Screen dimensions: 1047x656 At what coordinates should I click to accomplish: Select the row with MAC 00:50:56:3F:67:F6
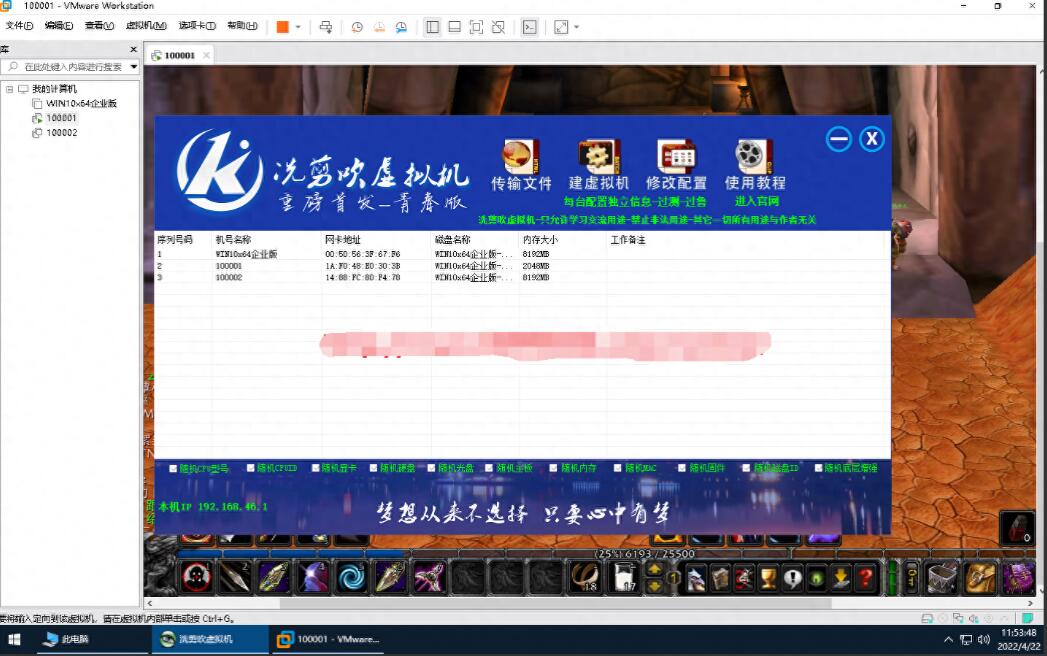tap(522, 254)
